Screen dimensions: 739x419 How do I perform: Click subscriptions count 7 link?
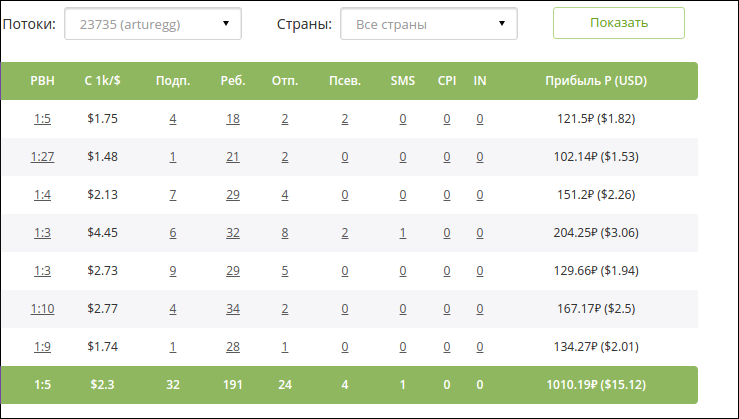173,195
